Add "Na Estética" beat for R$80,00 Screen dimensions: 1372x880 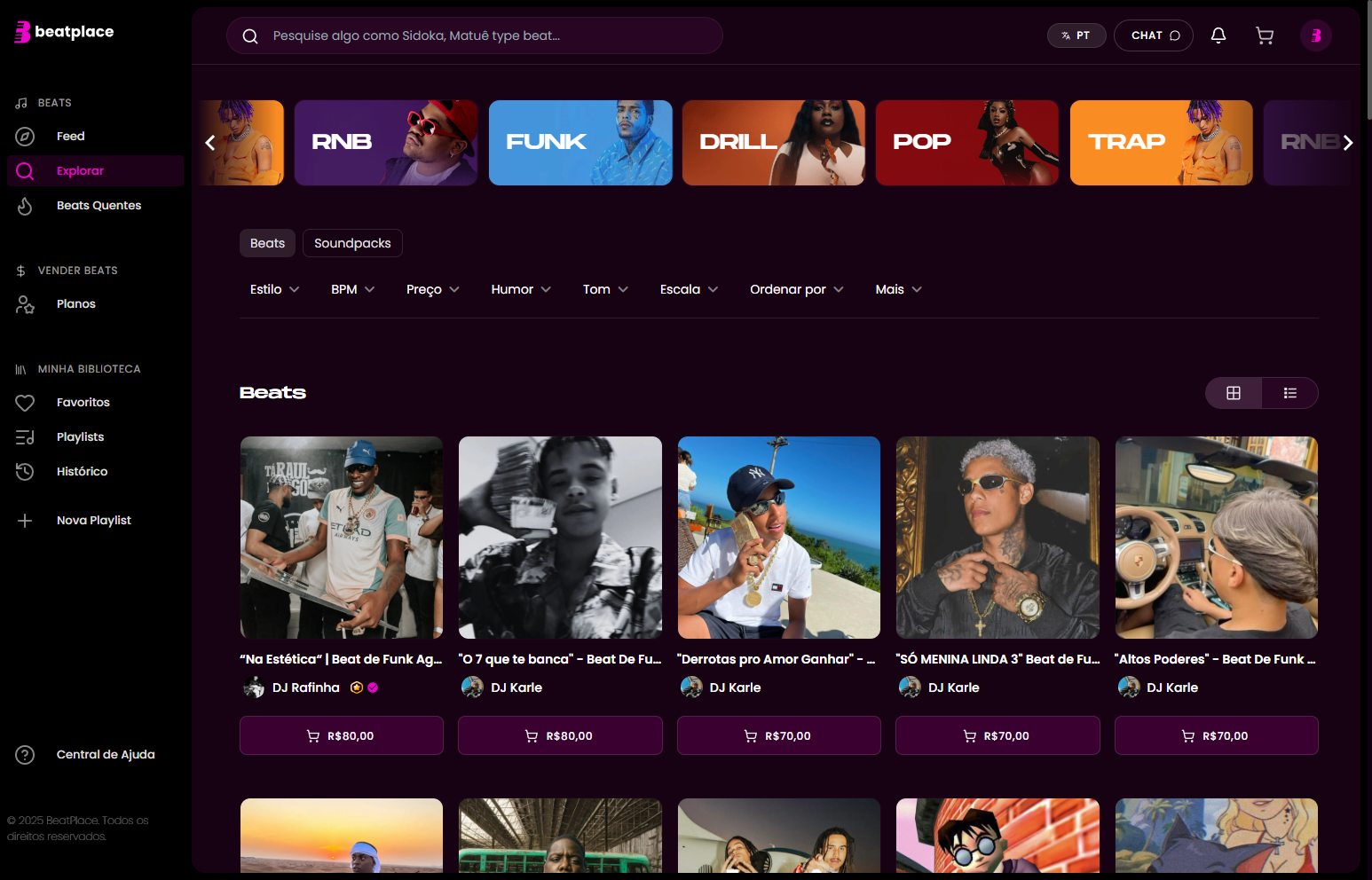point(341,735)
